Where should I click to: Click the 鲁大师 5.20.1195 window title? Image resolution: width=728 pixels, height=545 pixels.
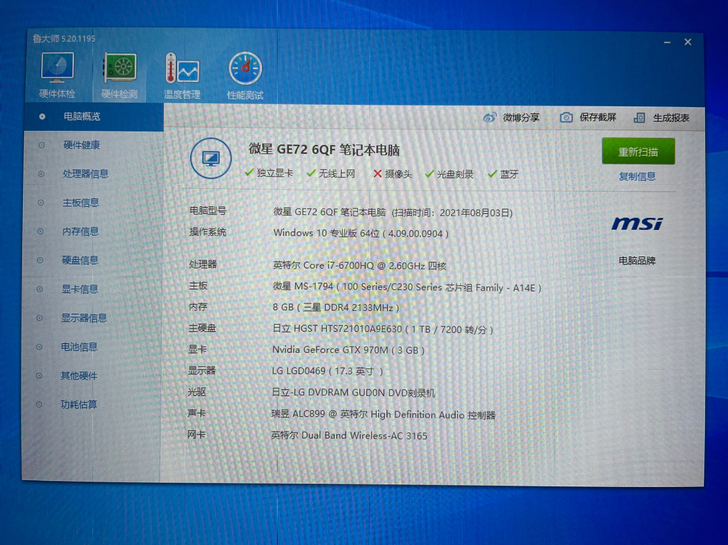(64, 39)
